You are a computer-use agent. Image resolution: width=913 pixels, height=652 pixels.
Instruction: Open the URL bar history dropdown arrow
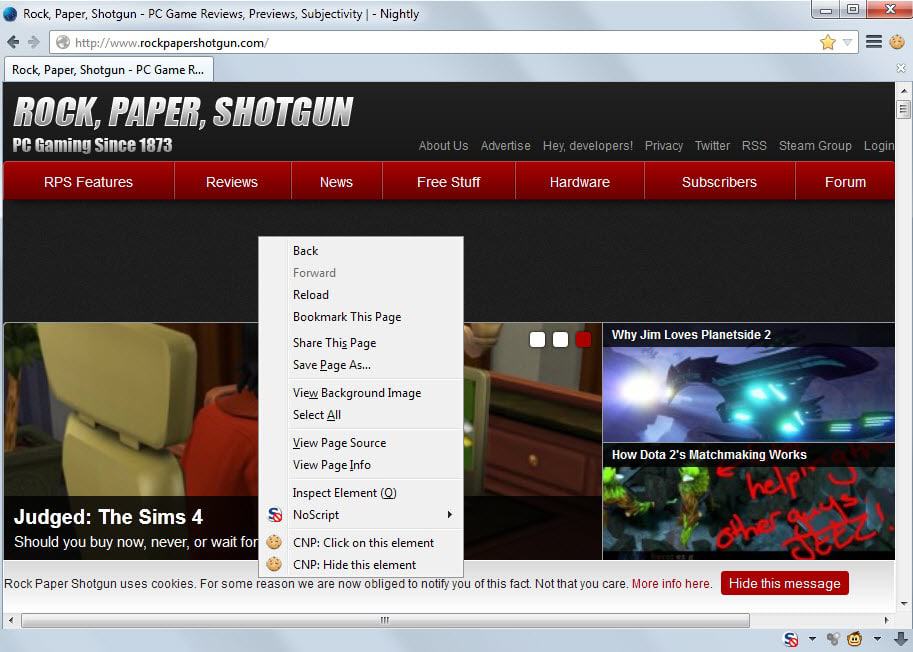click(x=847, y=42)
